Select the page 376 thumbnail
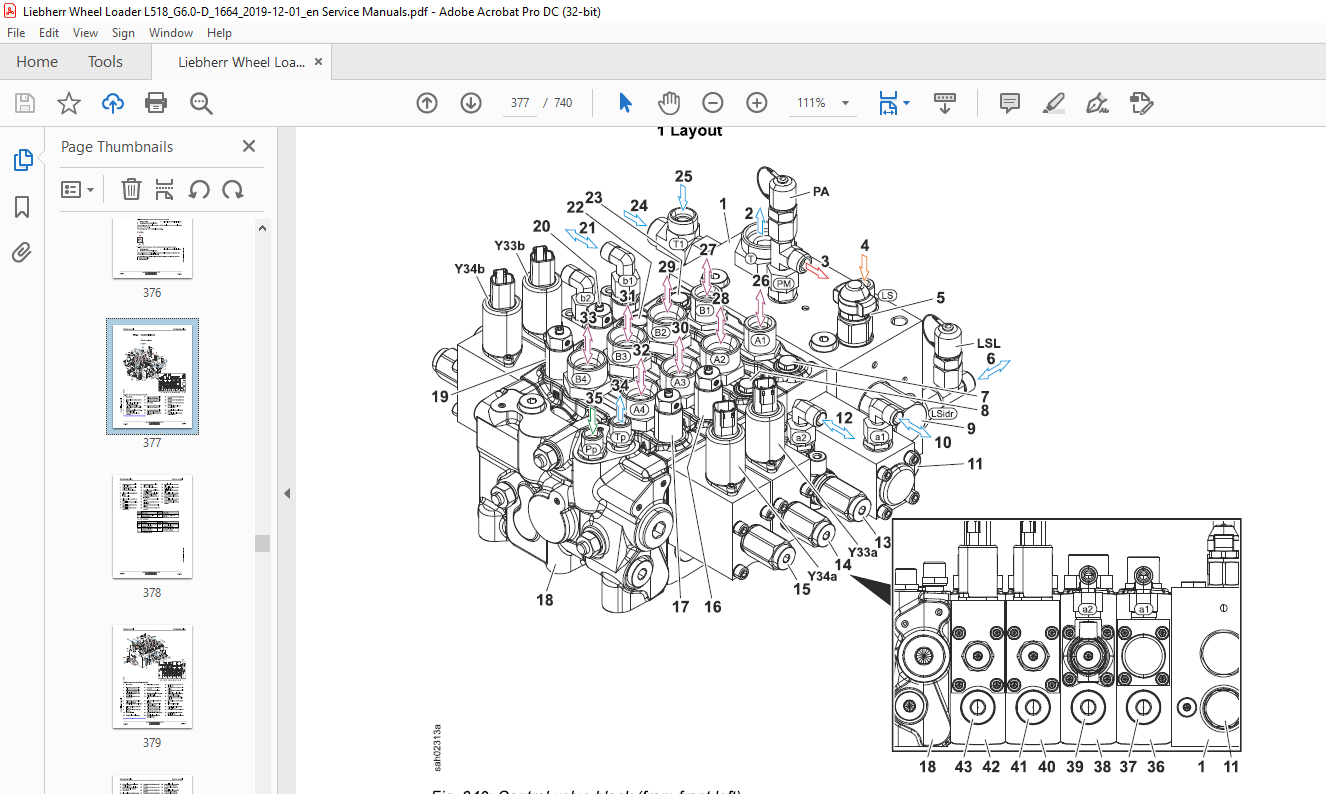This screenshot has height=794, width=1326. [x=152, y=248]
